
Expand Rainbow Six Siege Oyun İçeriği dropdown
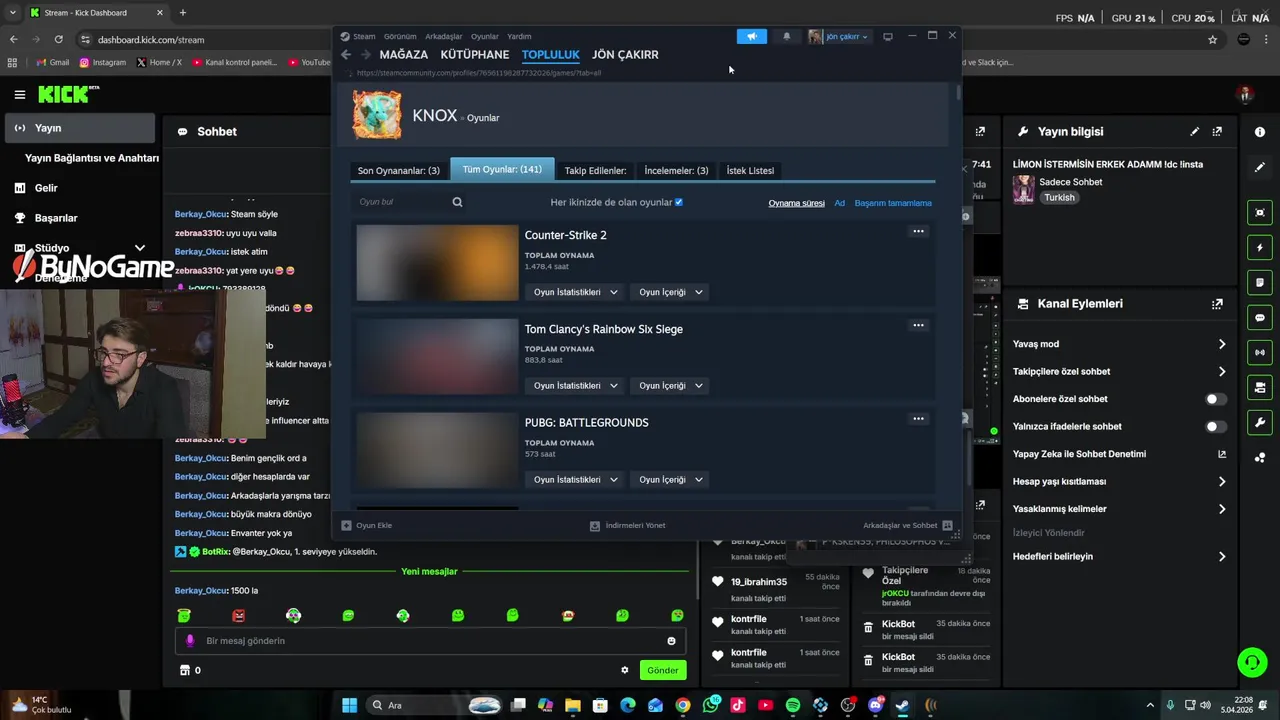pyautogui.click(x=670, y=386)
